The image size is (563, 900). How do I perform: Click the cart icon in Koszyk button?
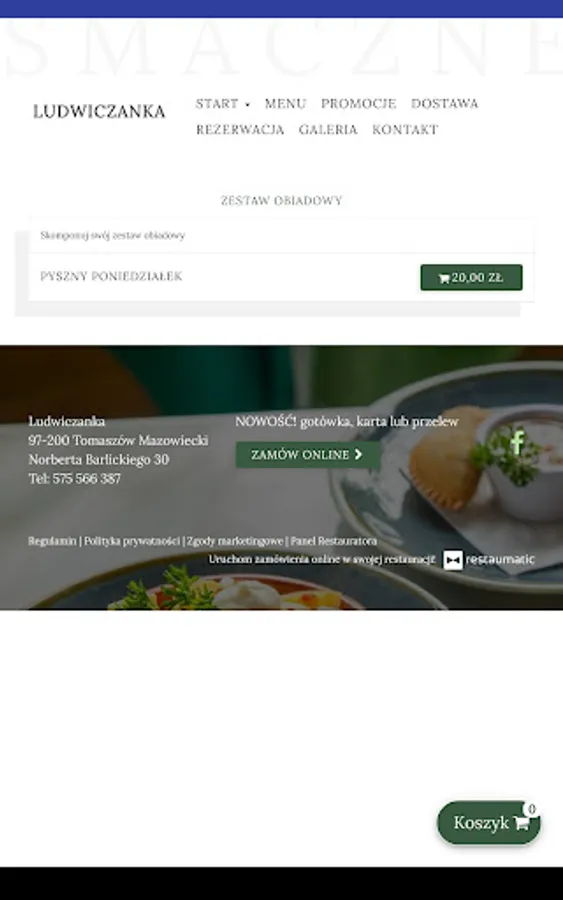pyautogui.click(x=521, y=823)
